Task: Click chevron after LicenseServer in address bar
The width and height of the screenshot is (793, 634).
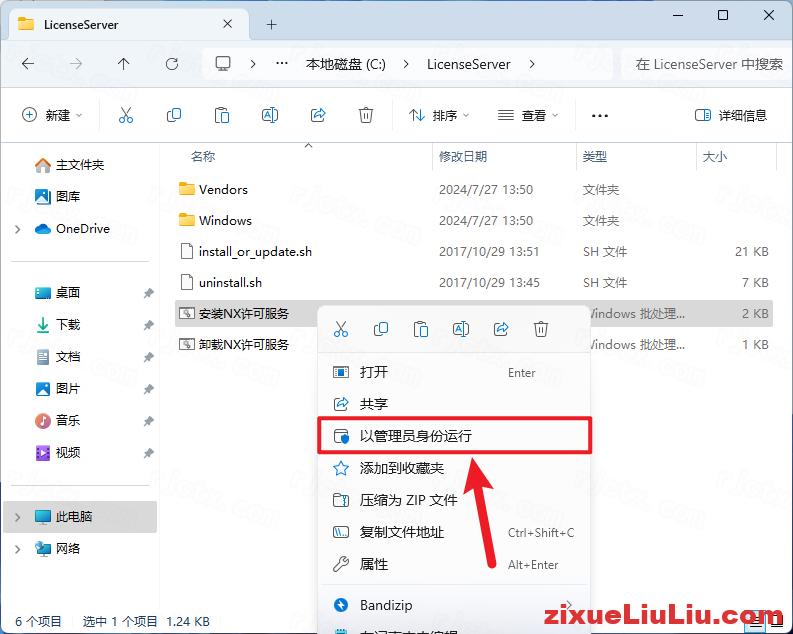Action: 532,64
